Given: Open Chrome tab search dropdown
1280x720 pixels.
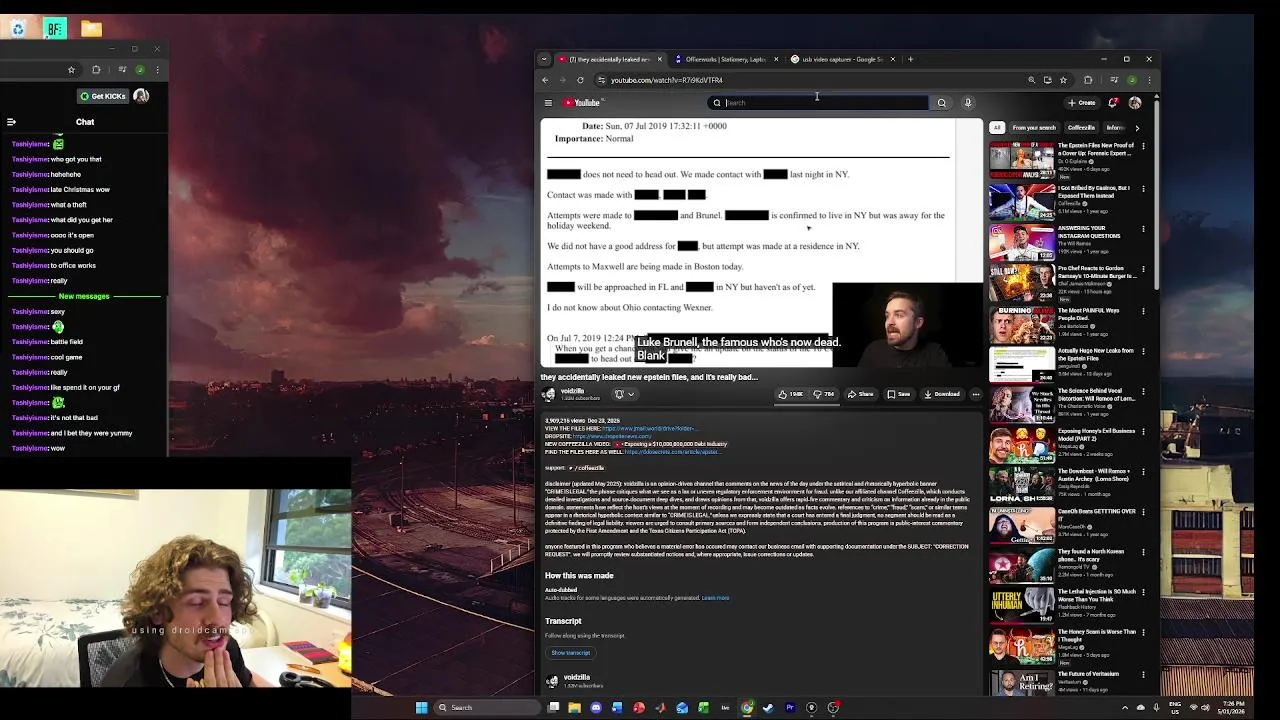Looking at the screenshot, I should 543,59.
